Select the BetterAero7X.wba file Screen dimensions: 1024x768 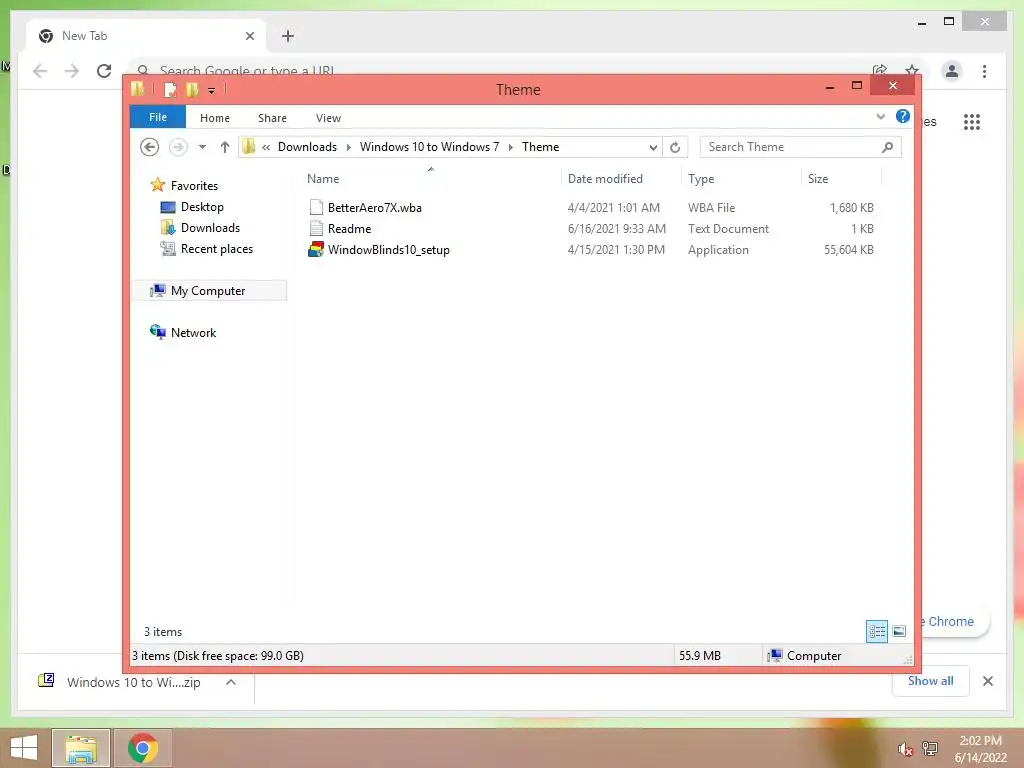pos(374,208)
